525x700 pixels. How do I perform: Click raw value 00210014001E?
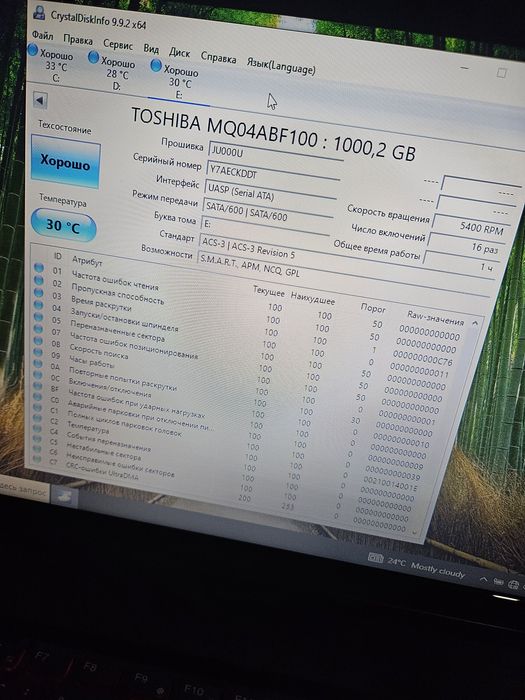(x=391, y=484)
